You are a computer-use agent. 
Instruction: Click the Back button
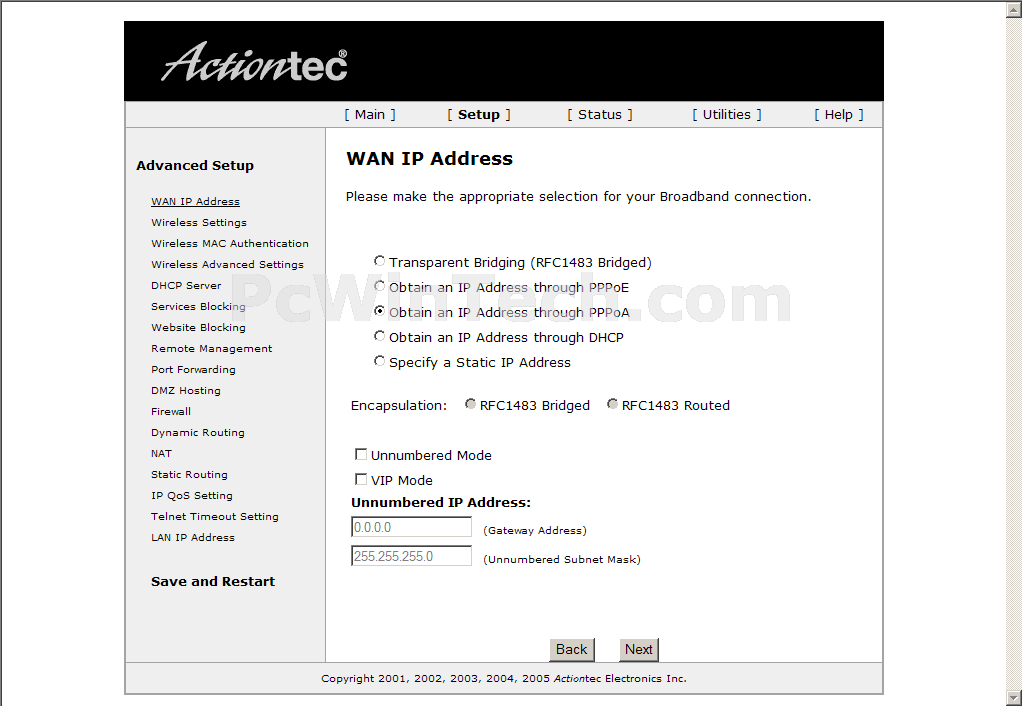tap(572, 649)
